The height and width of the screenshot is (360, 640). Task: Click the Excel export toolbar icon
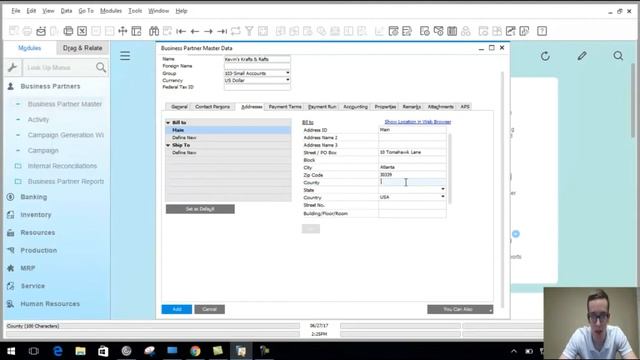pos(82,31)
